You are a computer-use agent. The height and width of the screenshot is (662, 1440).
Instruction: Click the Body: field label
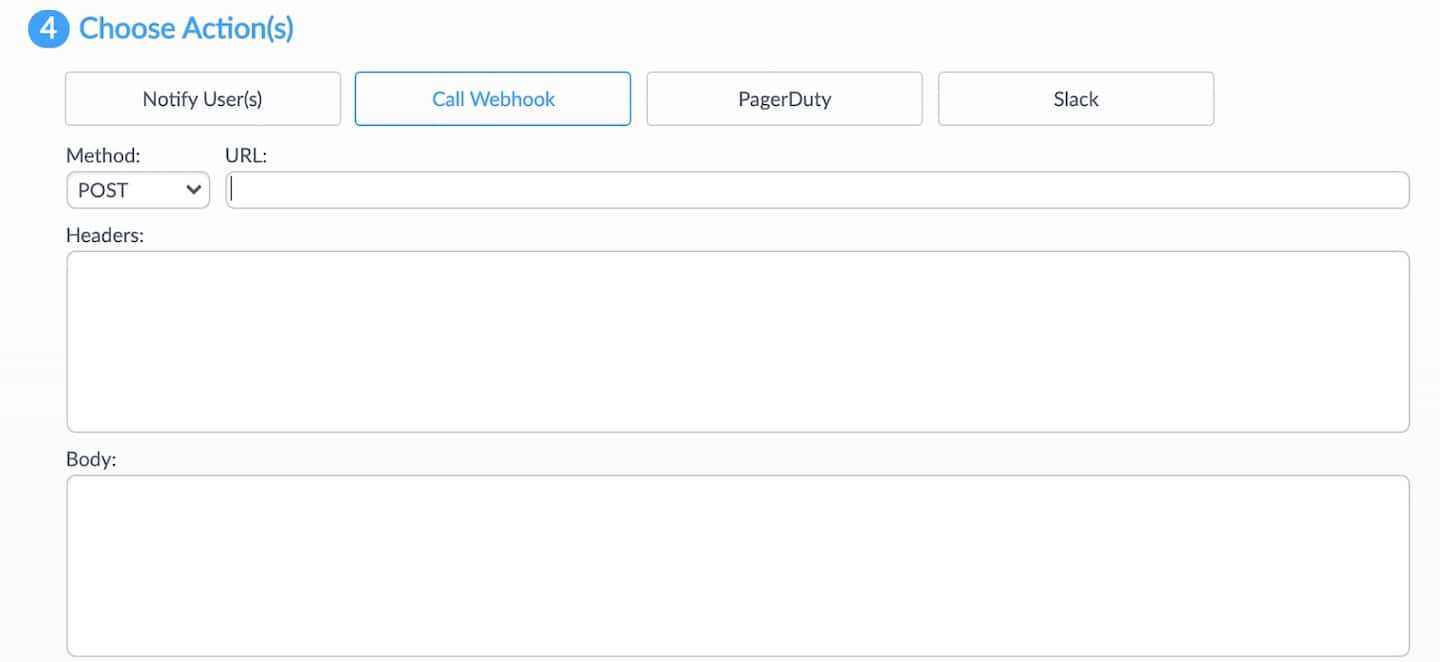[x=92, y=459]
